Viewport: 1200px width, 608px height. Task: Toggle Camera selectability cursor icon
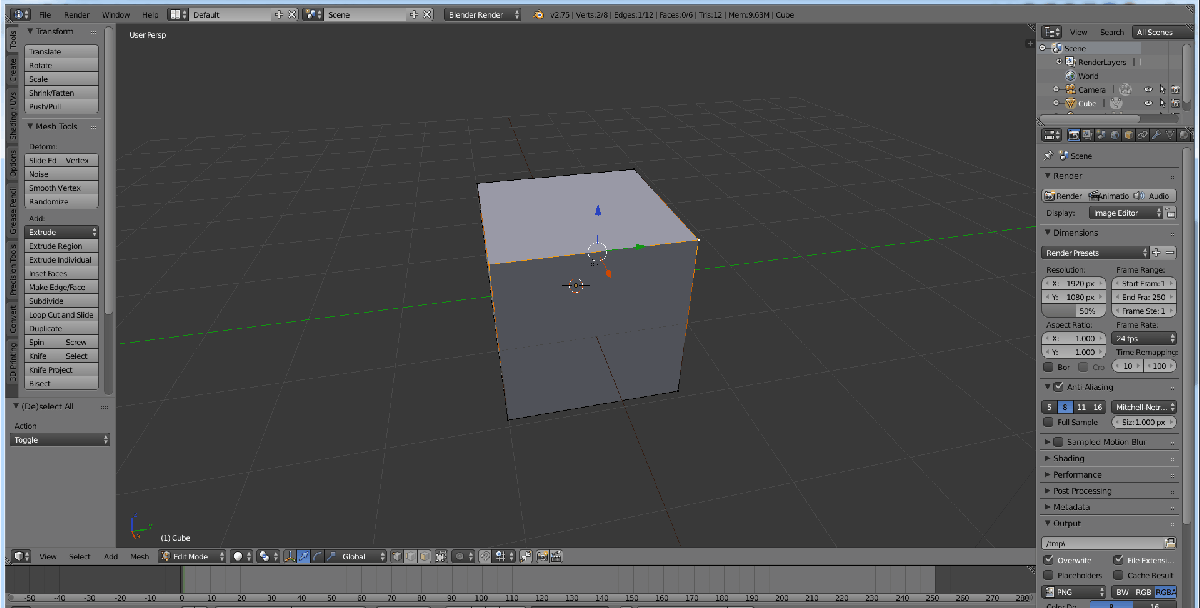(x=1162, y=90)
